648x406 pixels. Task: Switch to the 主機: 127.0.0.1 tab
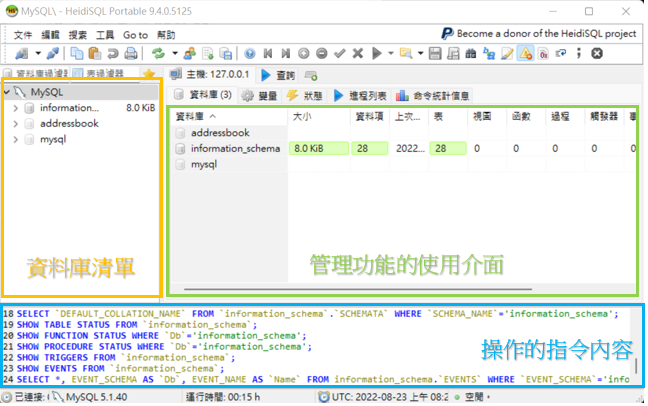tap(210, 74)
